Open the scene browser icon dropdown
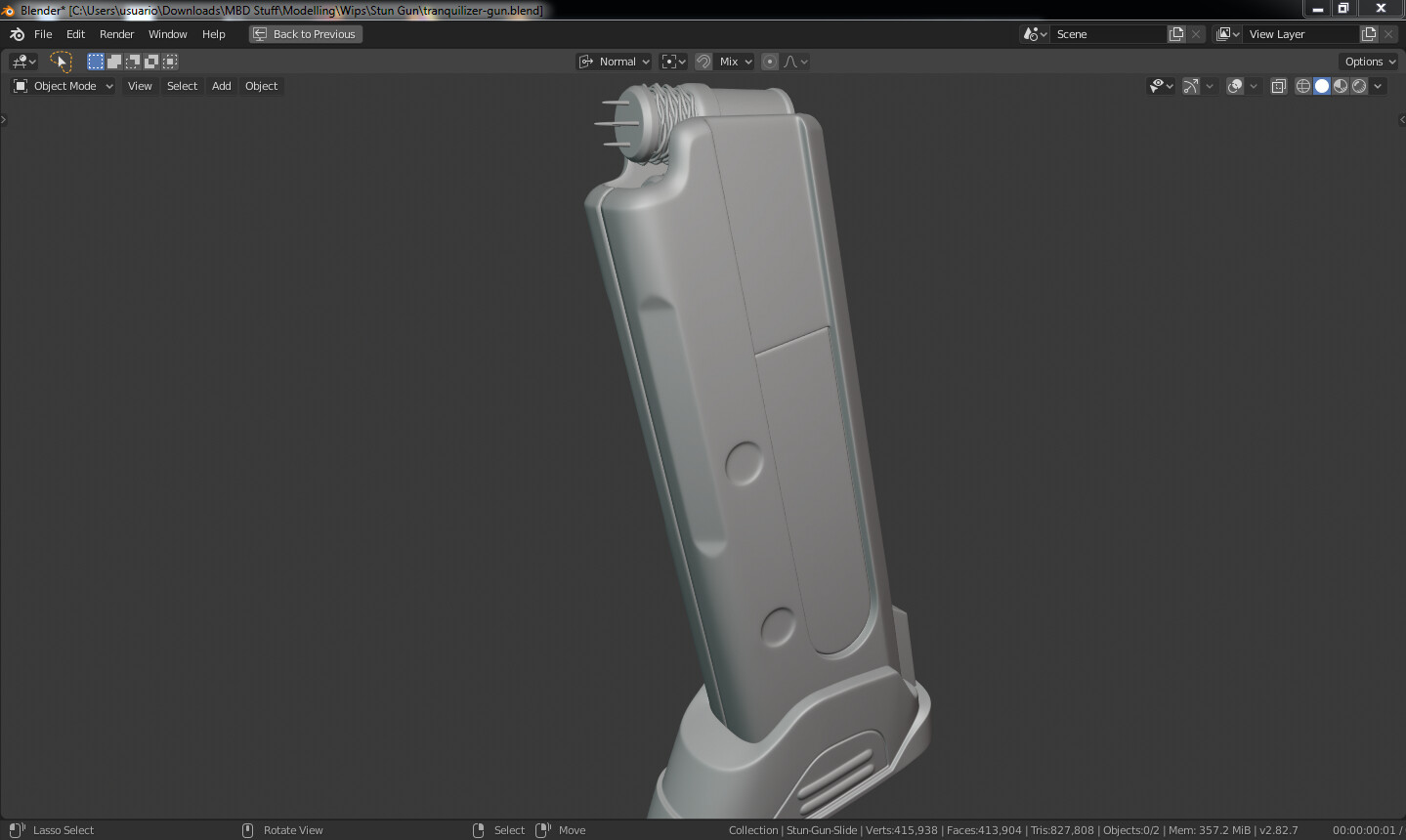Image resolution: width=1406 pixels, height=840 pixels. [1035, 34]
